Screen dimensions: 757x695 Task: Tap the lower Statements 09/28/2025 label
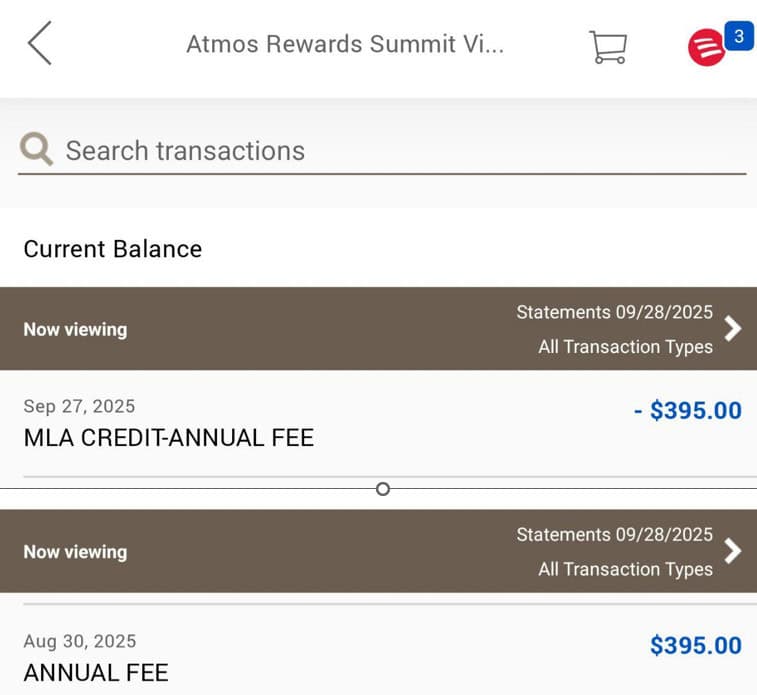pyautogui.click(x=614, y=534)
